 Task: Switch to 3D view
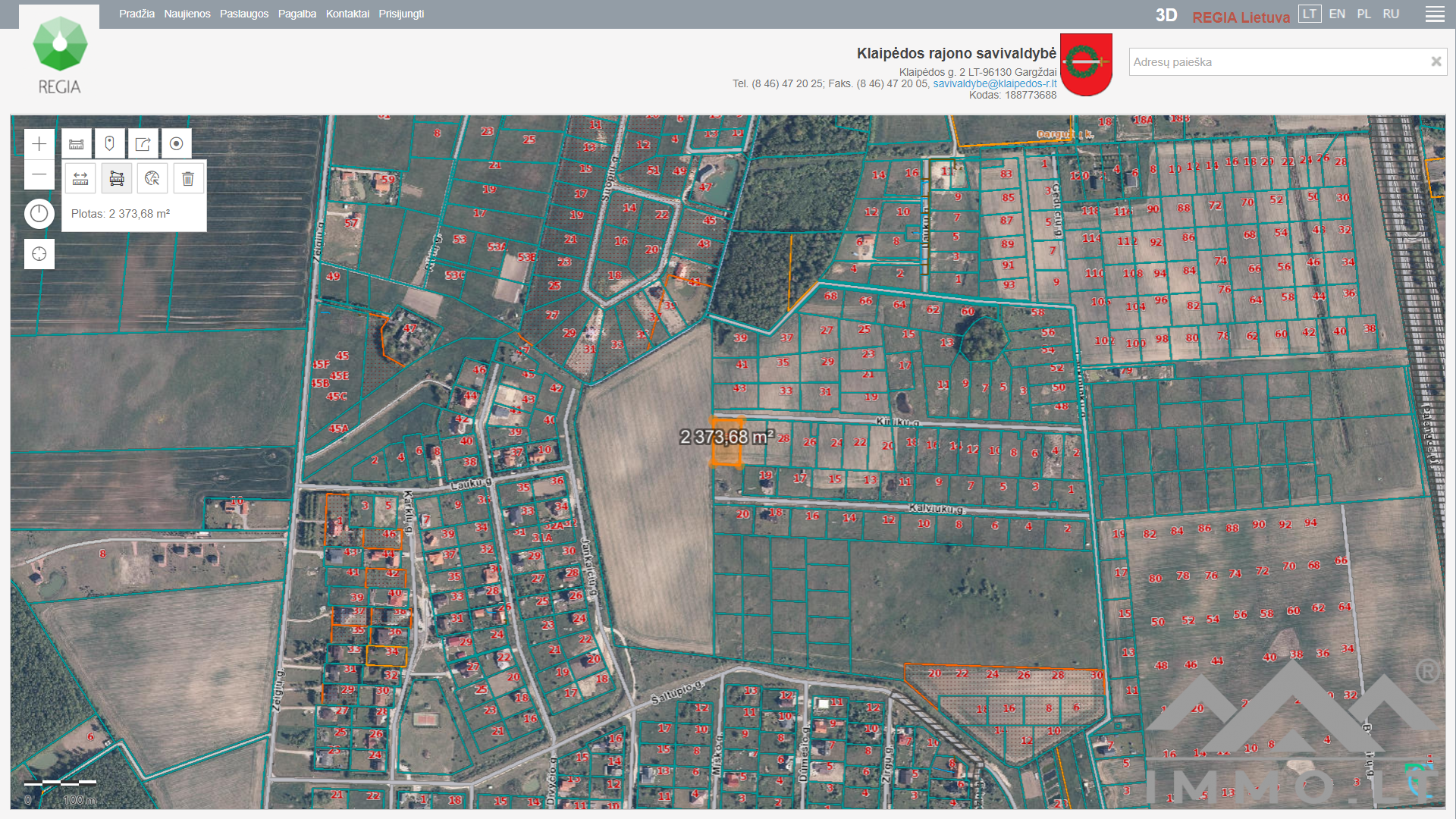point(1166,15)
